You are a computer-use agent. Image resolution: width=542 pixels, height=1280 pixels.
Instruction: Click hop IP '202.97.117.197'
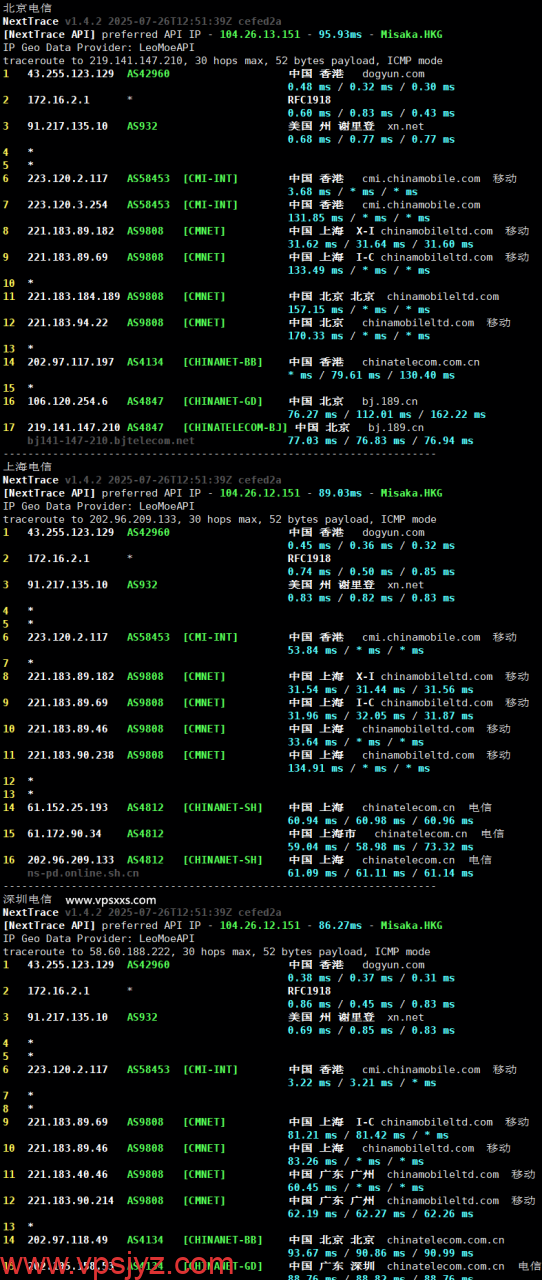tap(70, 362)
